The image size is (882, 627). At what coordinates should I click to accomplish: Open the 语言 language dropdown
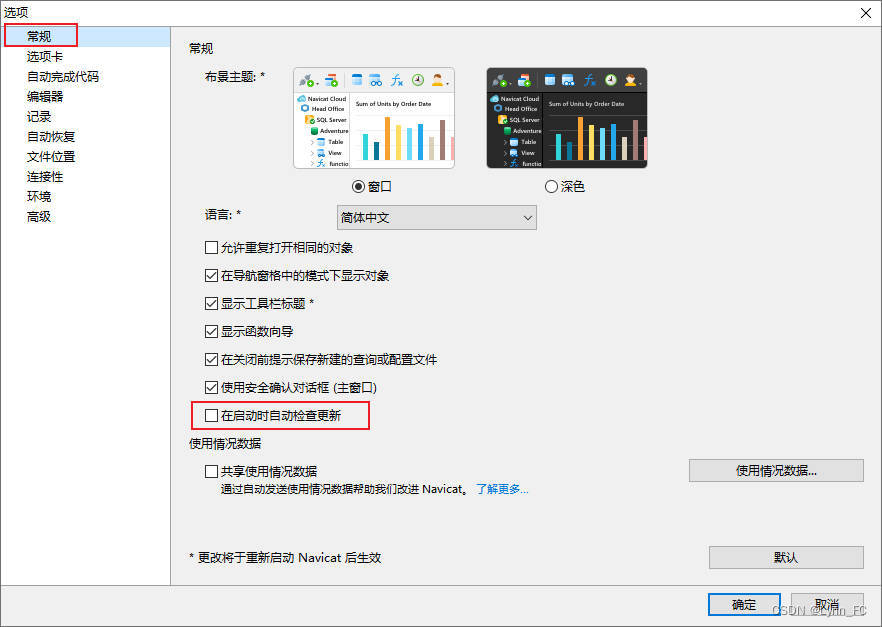tap(436, 218)
